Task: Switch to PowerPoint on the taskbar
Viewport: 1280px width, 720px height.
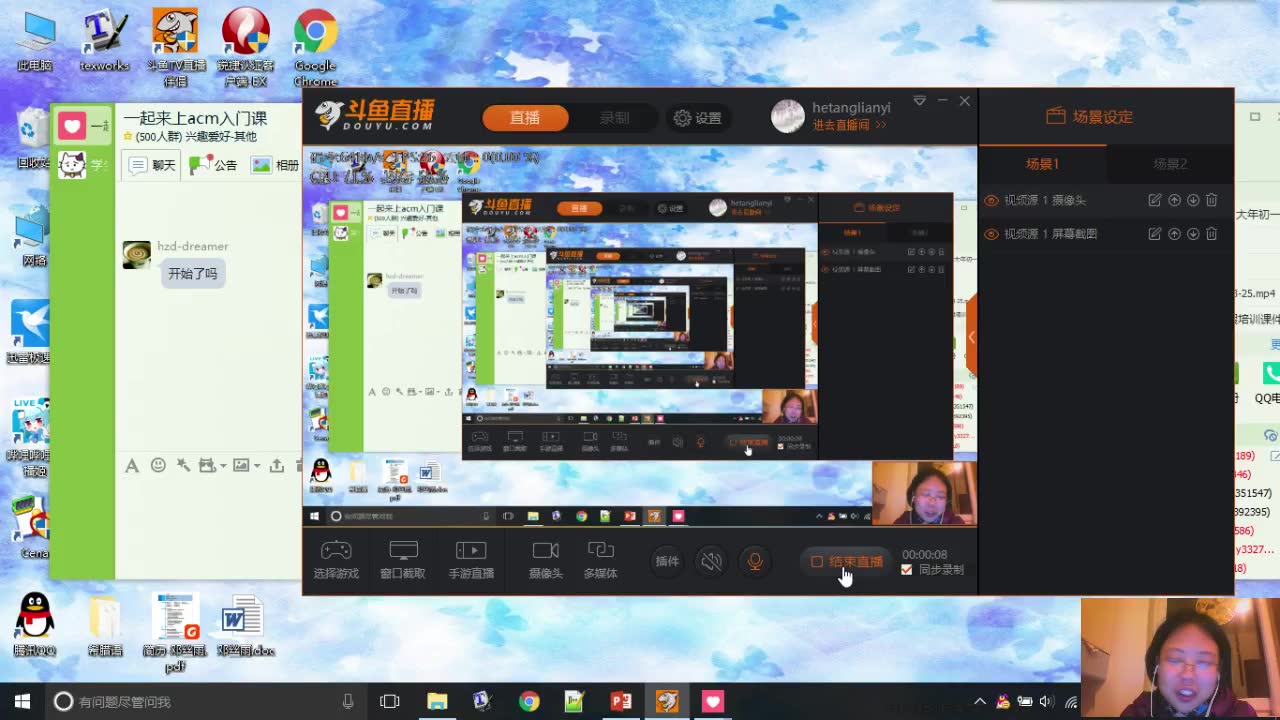Action: pyautogui.click(x=621, y=702)
